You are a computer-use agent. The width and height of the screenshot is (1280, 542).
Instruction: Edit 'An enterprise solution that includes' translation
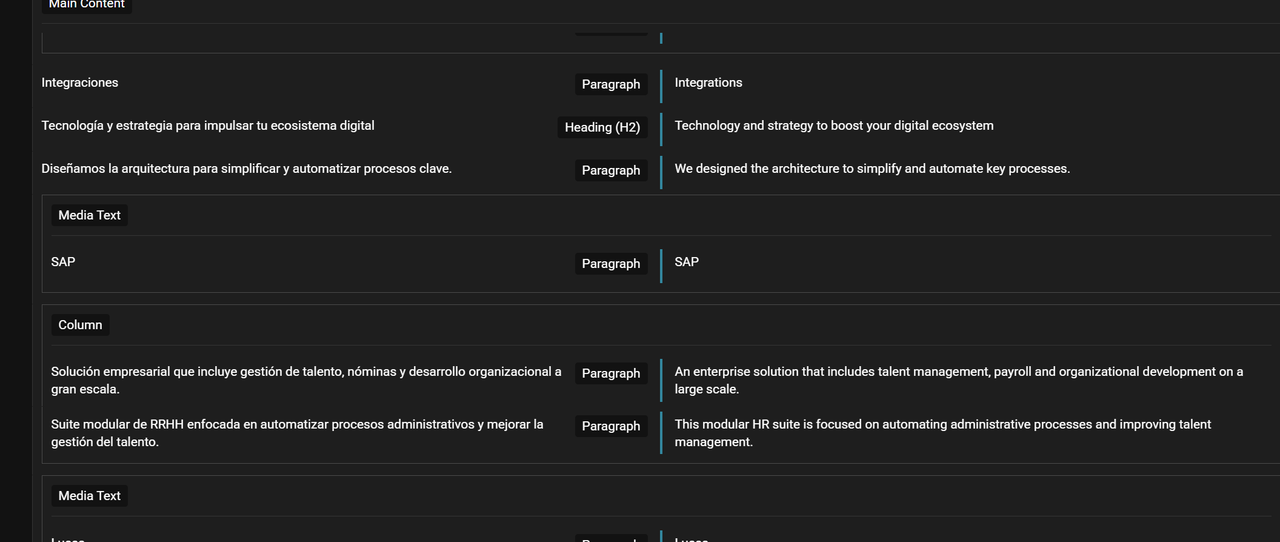[959, 380]
